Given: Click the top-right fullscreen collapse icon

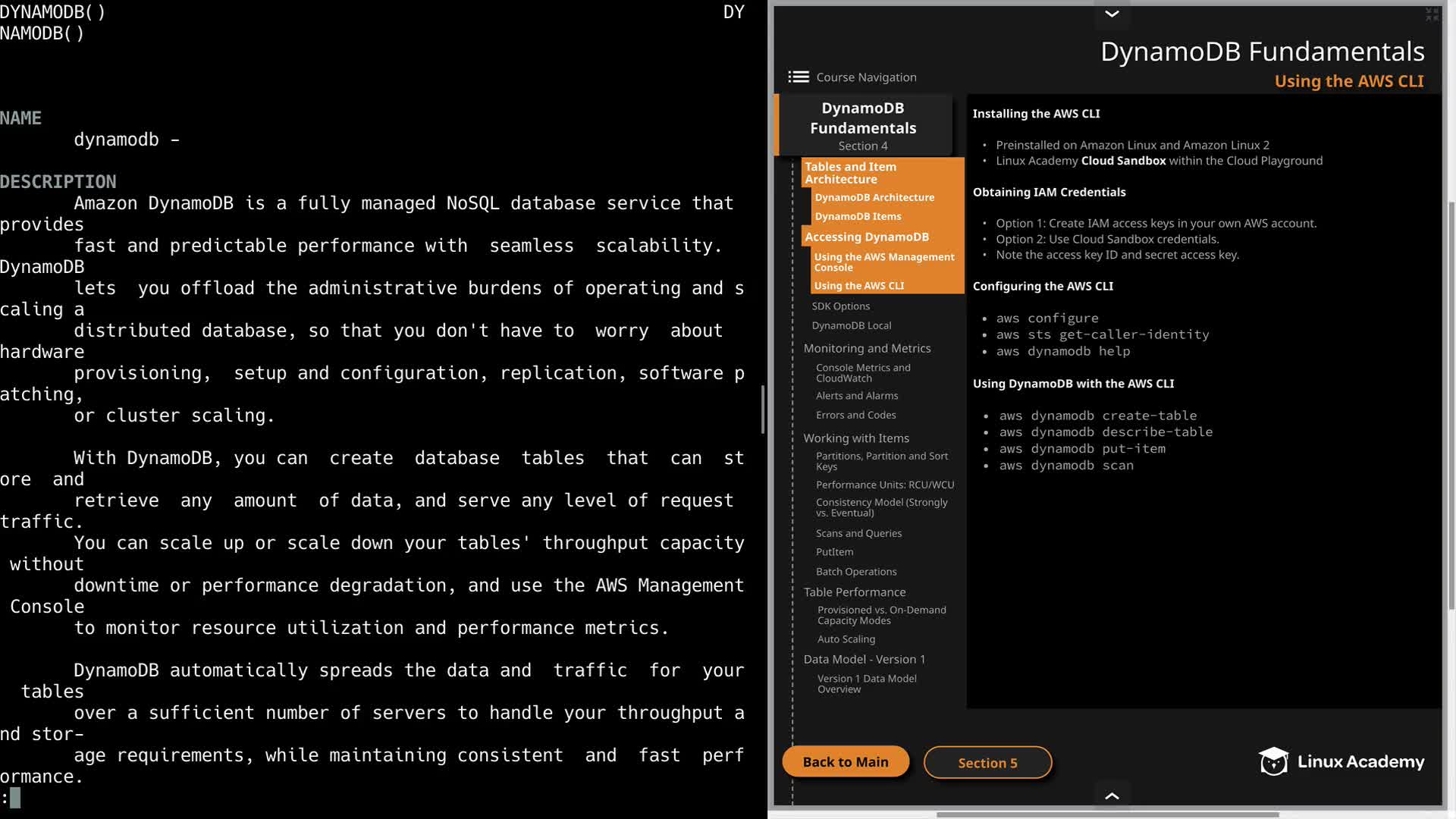Looking at the screenshot, I should pyautogui.click(x=1431, y=14).
